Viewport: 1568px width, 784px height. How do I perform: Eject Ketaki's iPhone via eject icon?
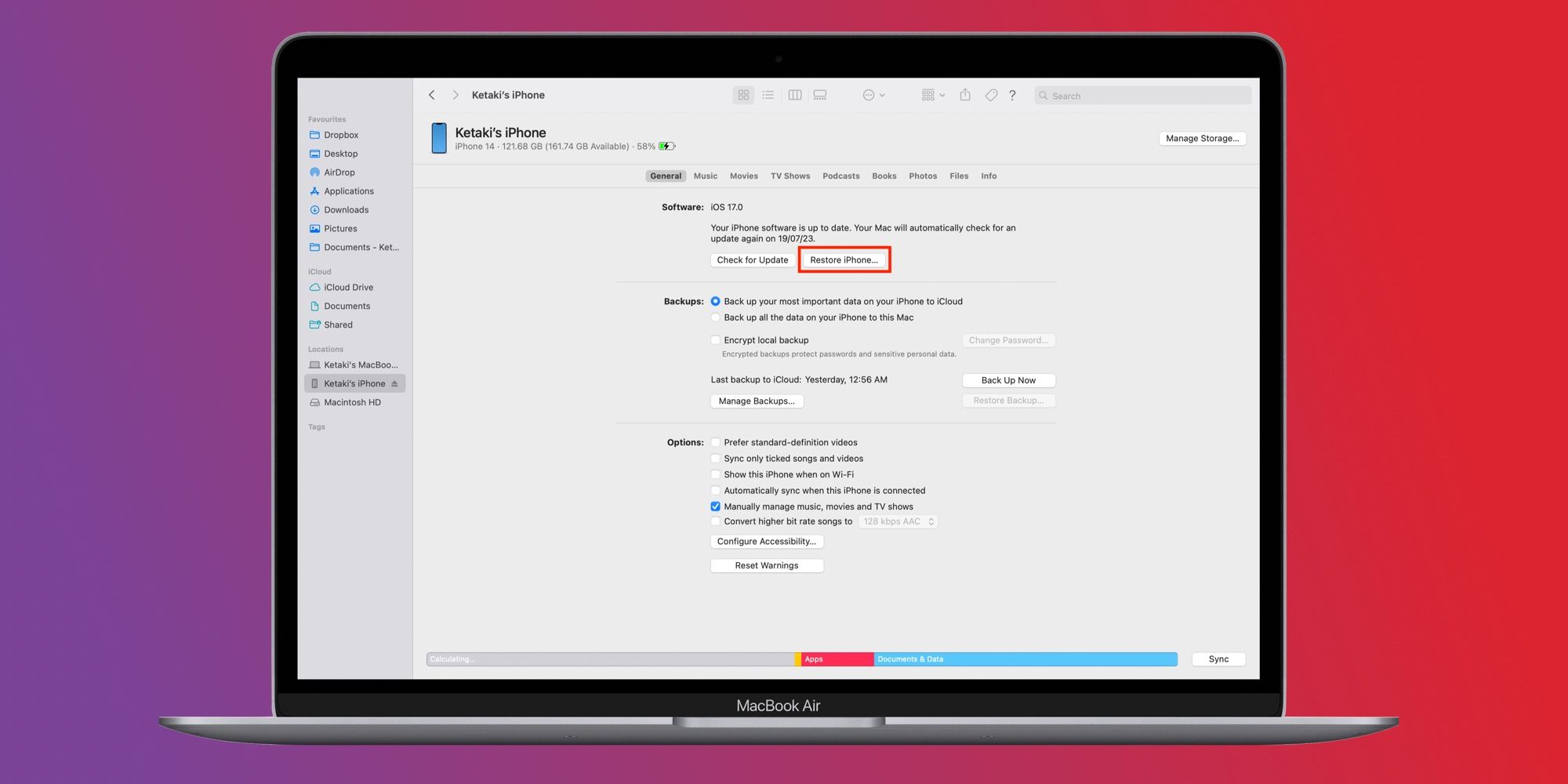pyautogui.click(x=394, y=383)
